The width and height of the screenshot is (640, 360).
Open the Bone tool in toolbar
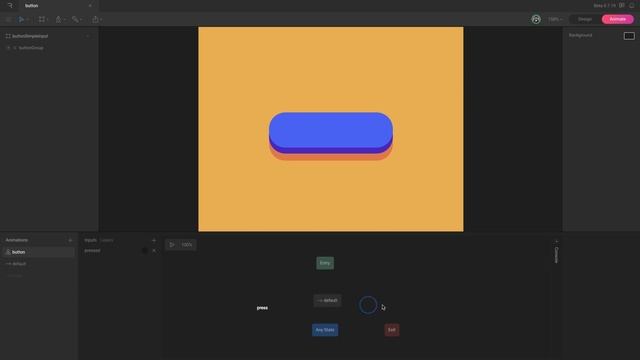tap(75, 19)
